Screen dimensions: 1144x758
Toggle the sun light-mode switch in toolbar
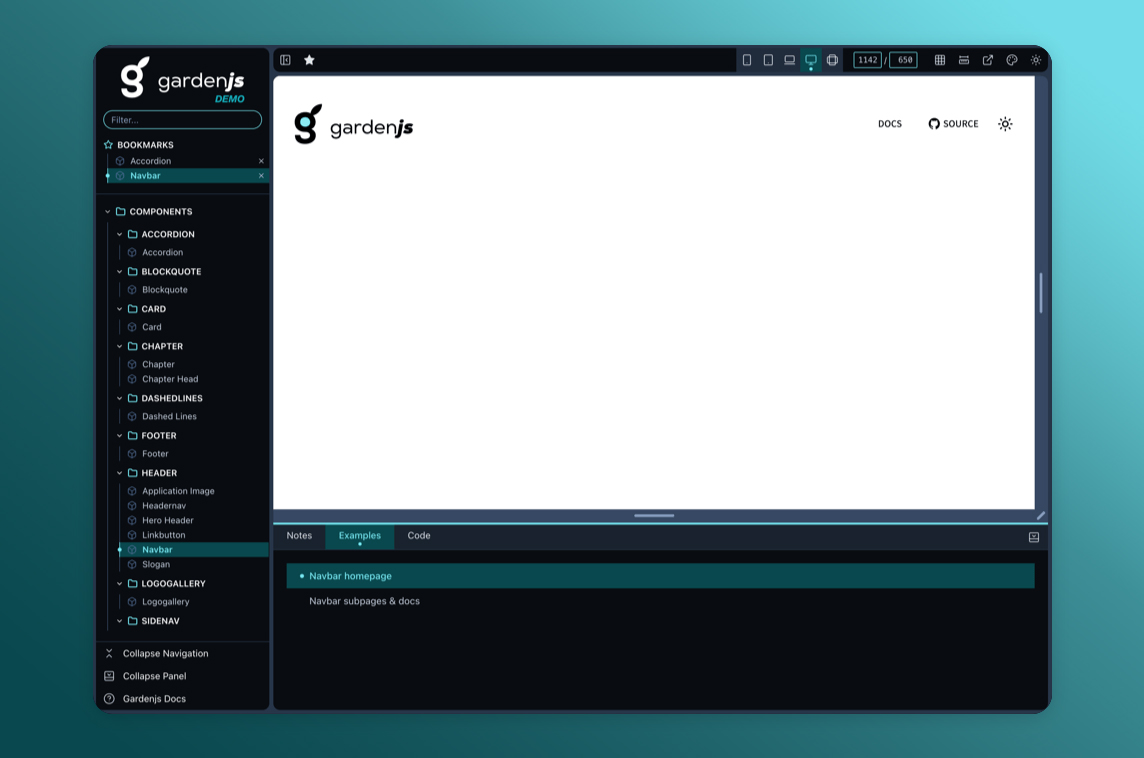(x=1035, y=60)
